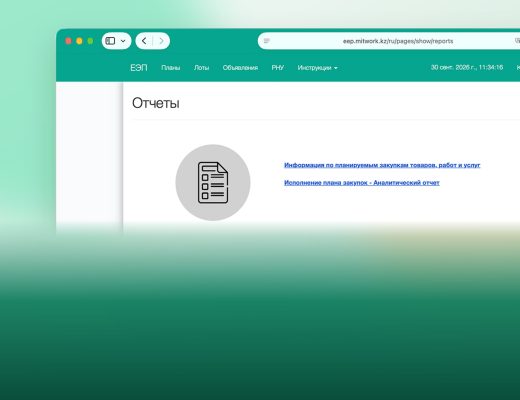The image size is (520, 400).
Task: Minimize the window with yellow button
Action: tap(79, 41)
